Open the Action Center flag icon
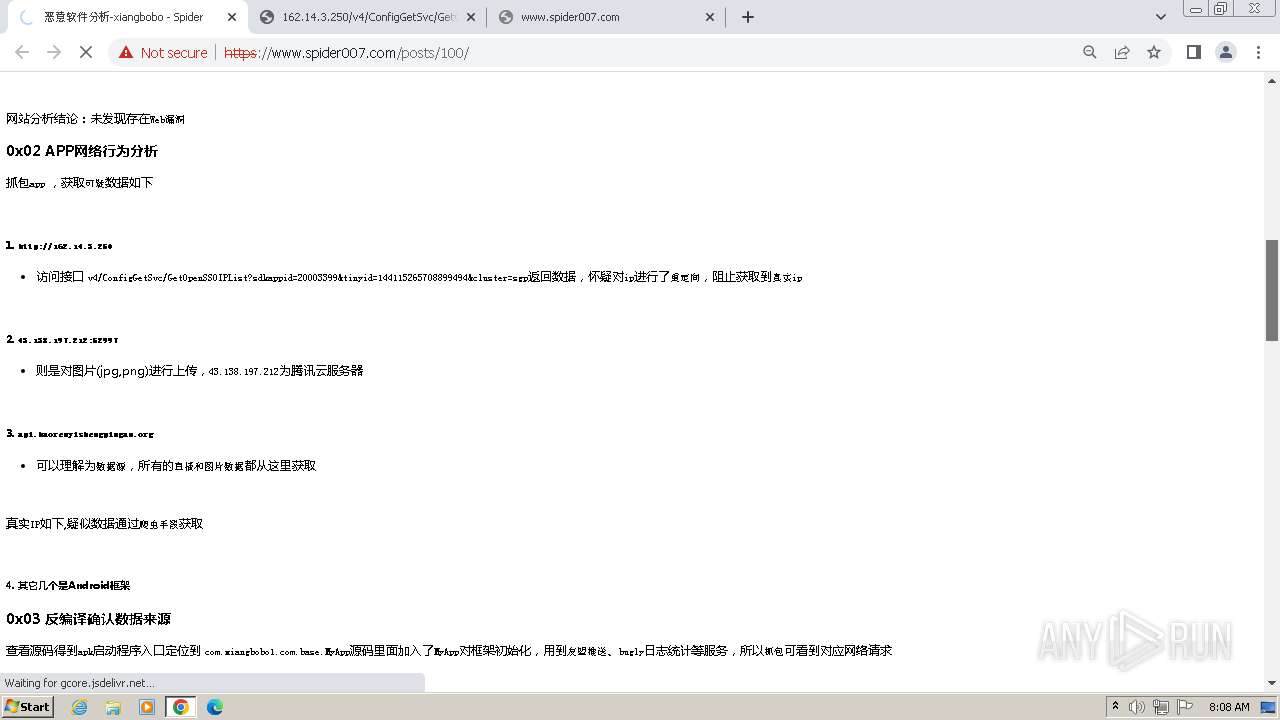This screenshot has width=1280, height=720. pyautogui.click(x=1185, y=706)
